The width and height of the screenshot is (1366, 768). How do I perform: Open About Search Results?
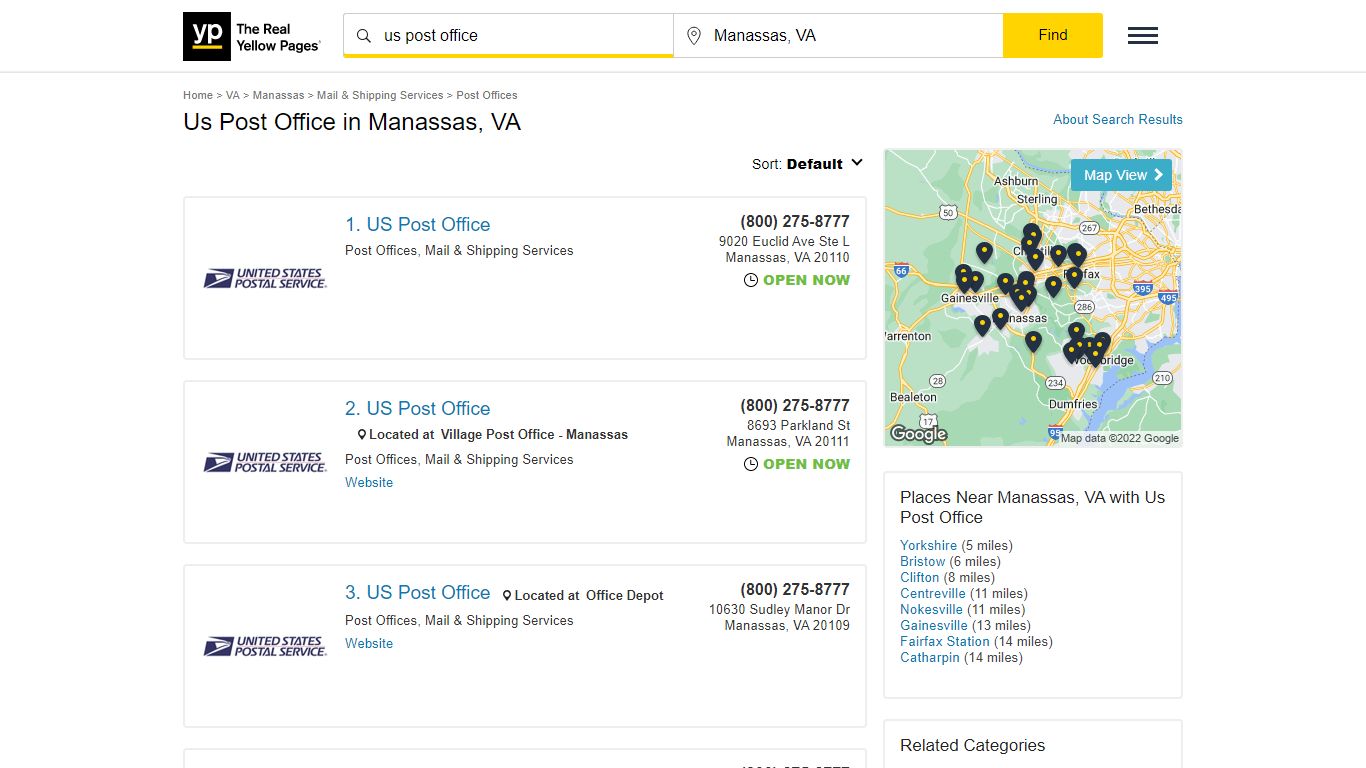pyautogui.click(x=1118, y=119)
